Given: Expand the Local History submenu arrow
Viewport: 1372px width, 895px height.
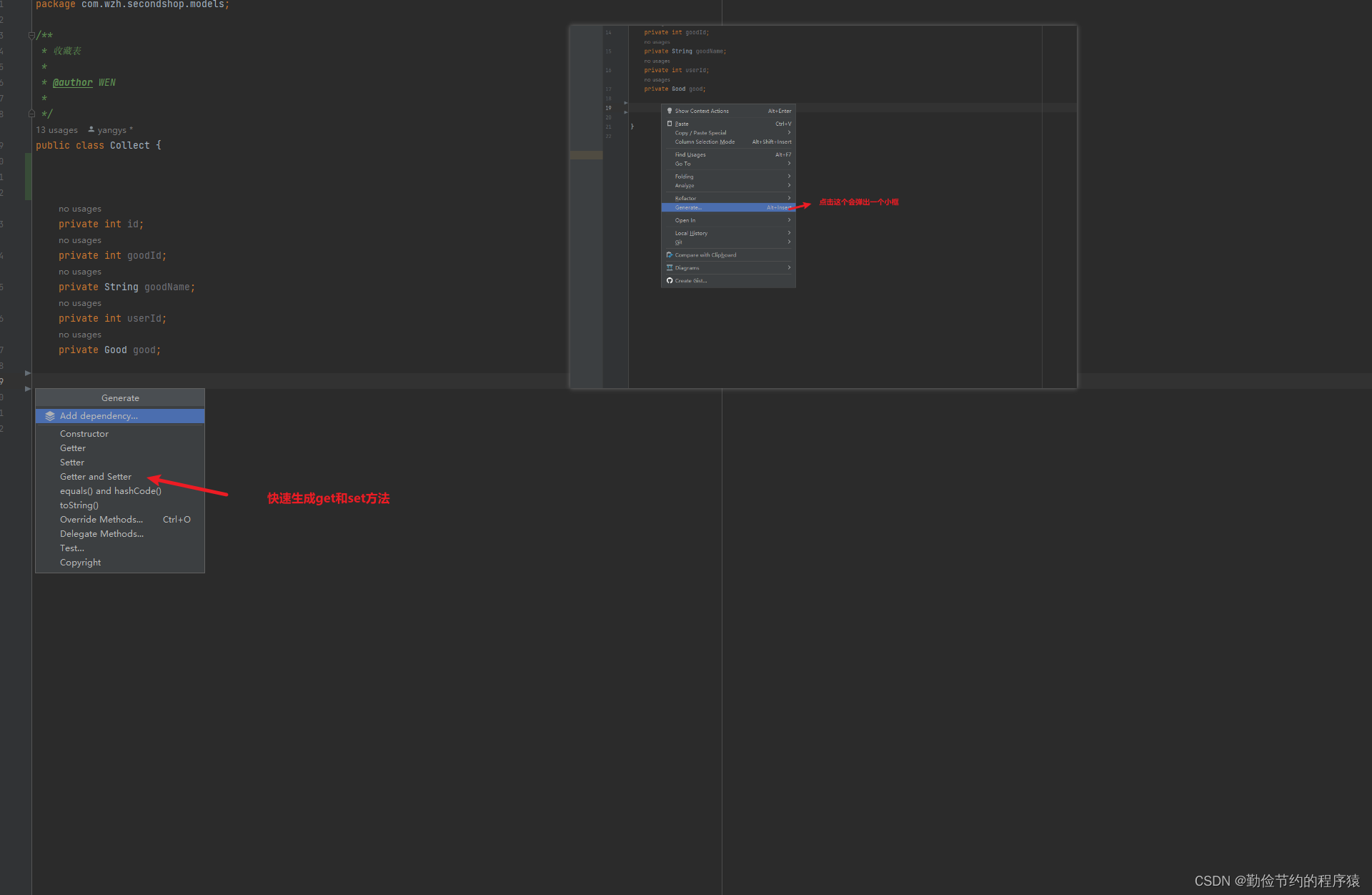Looking at the screenshot, I should (789, 234).
